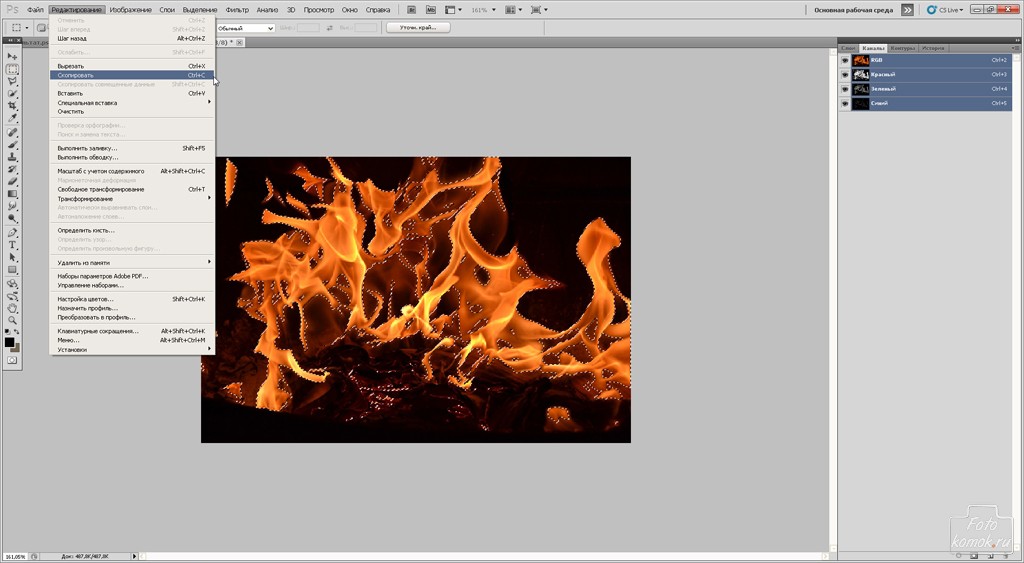
Task: Close the active document tab
Action: point(240,42)
